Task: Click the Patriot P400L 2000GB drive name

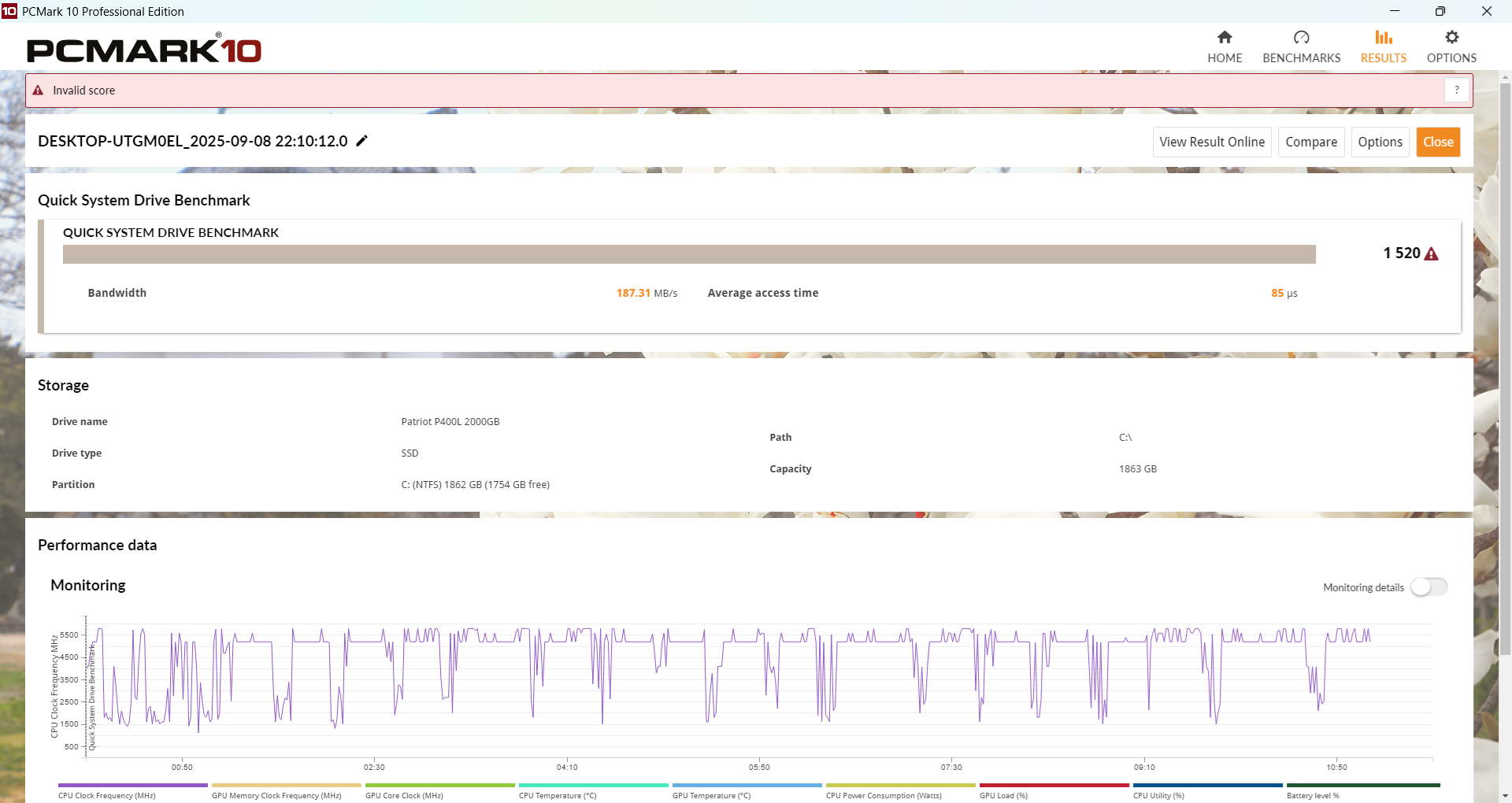Action: coord(450,422)
